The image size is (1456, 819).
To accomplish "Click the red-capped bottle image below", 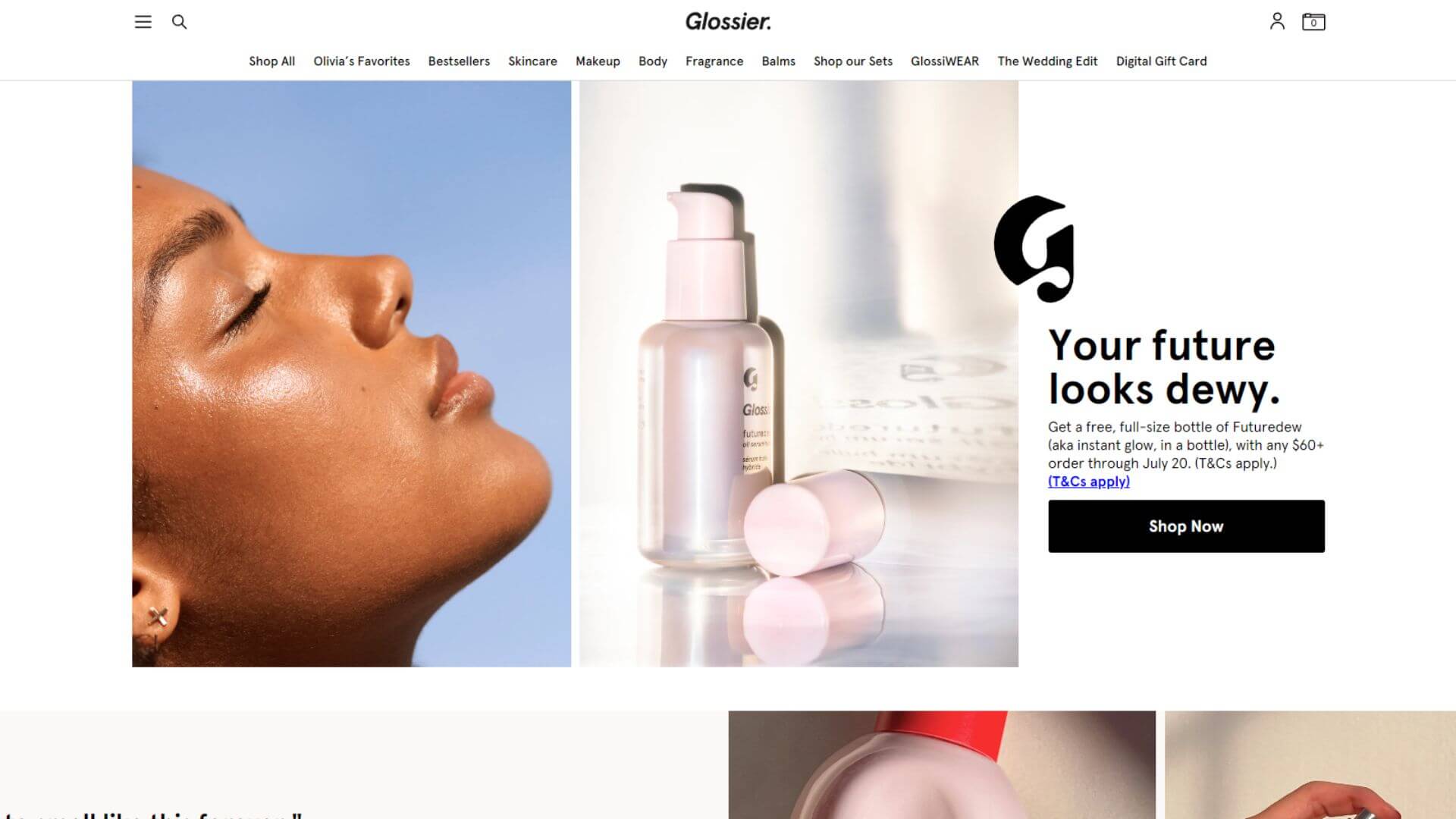I will tap(942, 764).
